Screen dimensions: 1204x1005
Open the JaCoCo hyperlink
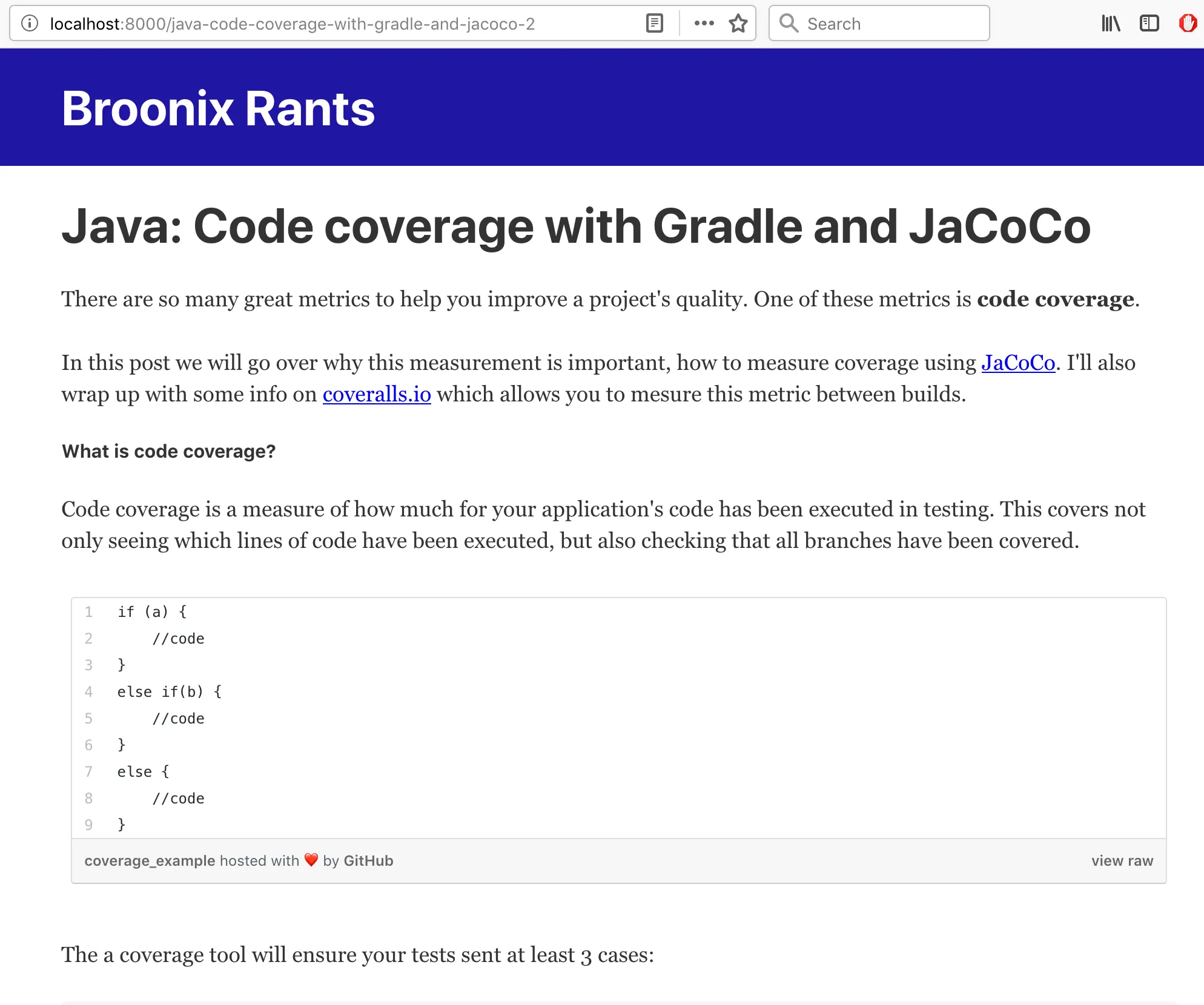tap(1018, 363)
